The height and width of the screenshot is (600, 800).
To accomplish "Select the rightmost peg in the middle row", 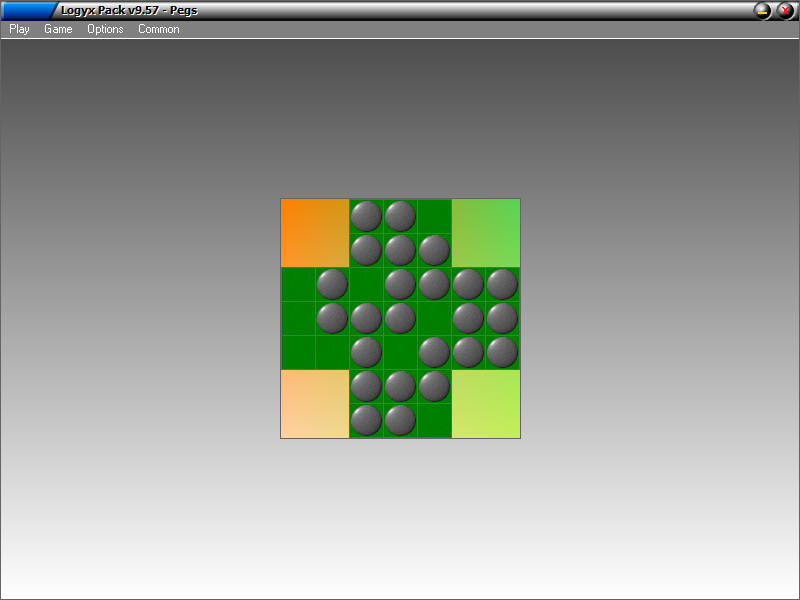I will pyautogui.click(x=503, y=318).
